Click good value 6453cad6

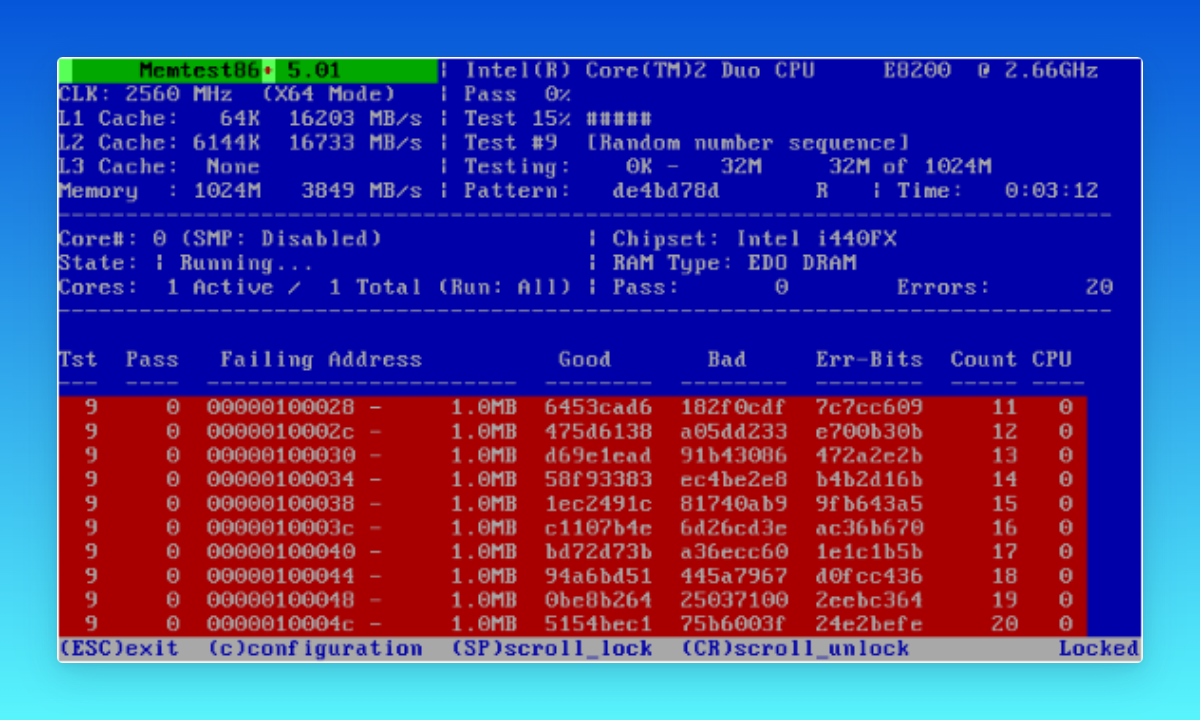click(598, 407)
